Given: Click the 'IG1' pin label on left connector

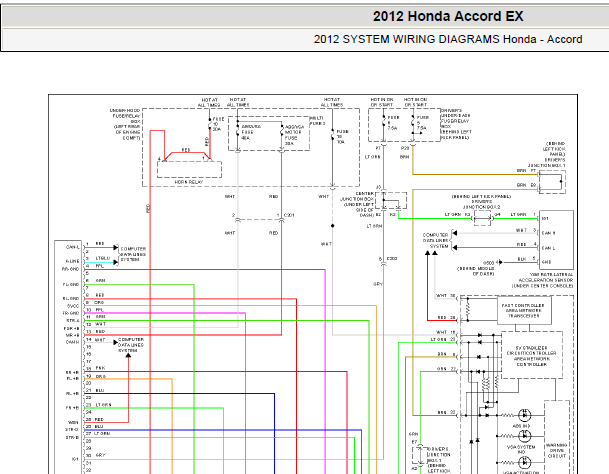Looking at the screenshot, I should pyautogui.click(x=75, y=459).
